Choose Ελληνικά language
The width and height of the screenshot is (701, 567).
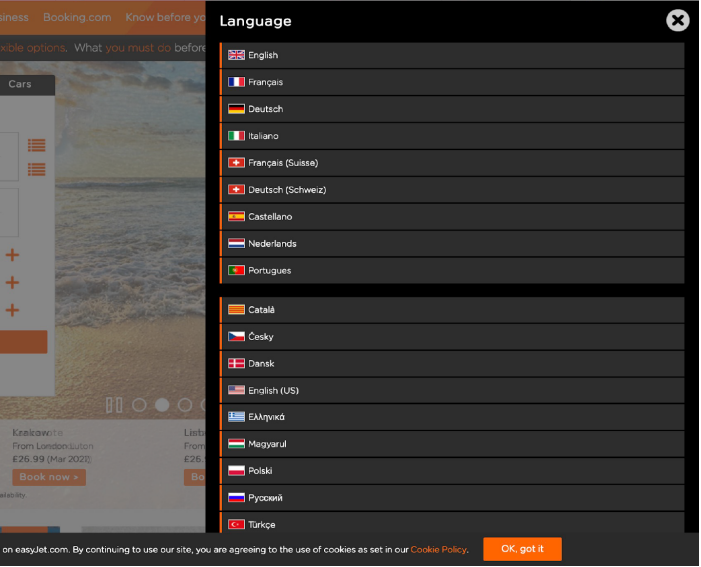click(x=452, y=417)
